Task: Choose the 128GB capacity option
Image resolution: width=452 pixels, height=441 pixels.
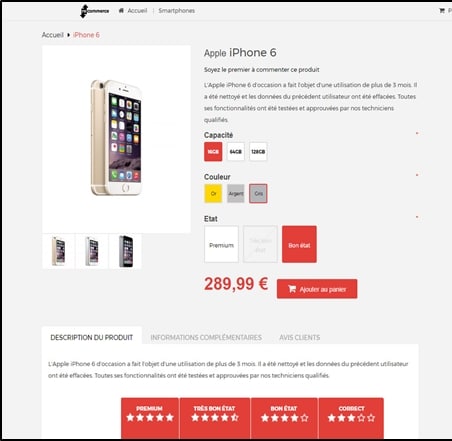Action: [x=258, y=152]
